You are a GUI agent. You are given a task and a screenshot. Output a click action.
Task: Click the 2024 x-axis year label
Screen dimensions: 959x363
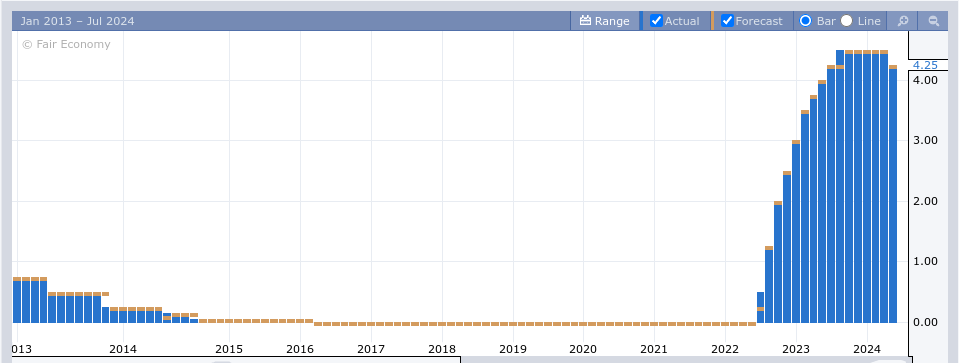(867, 349)
